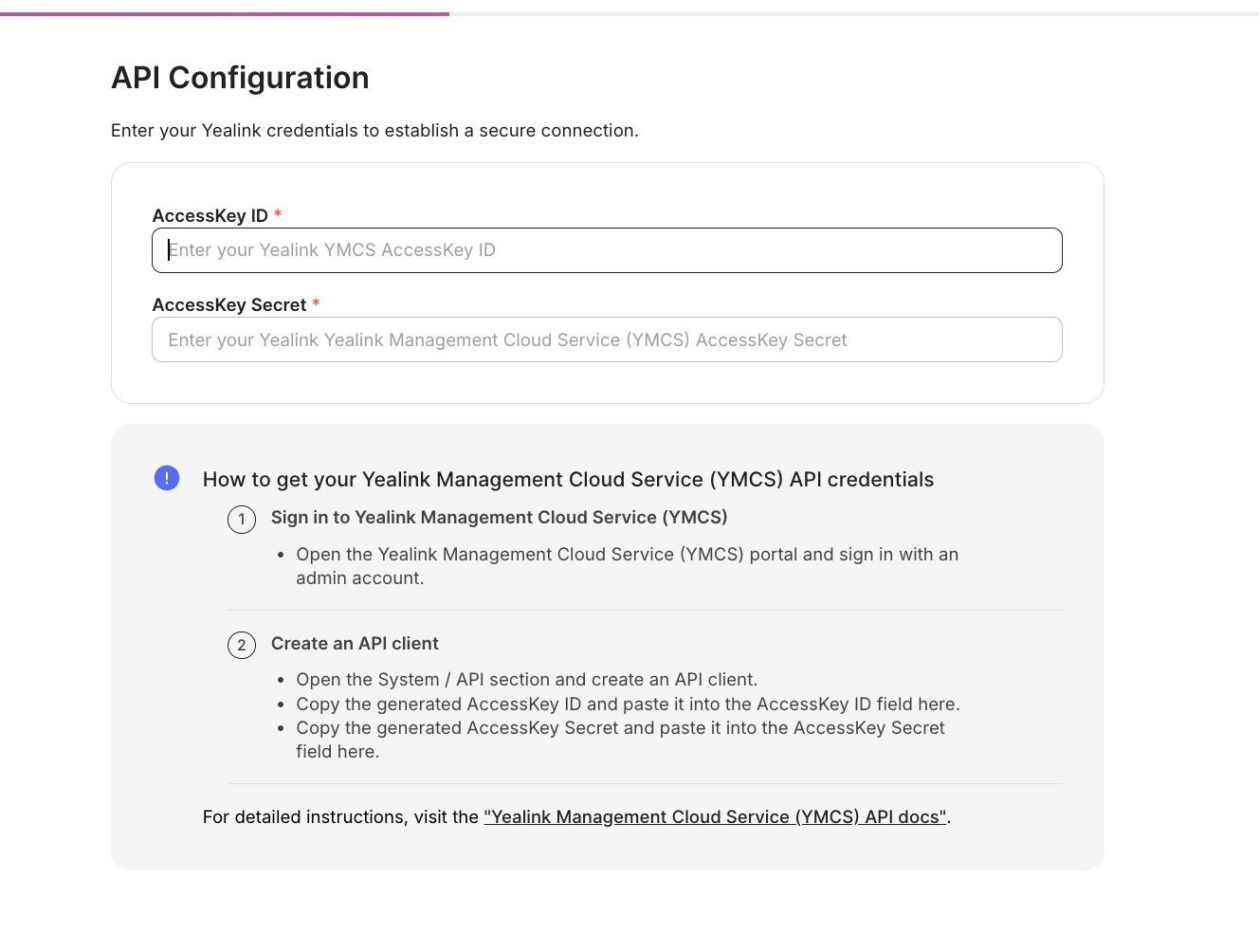Click the 'Create an API client' step title
This screenshot has height=952, width=1259.
point(355,644)
